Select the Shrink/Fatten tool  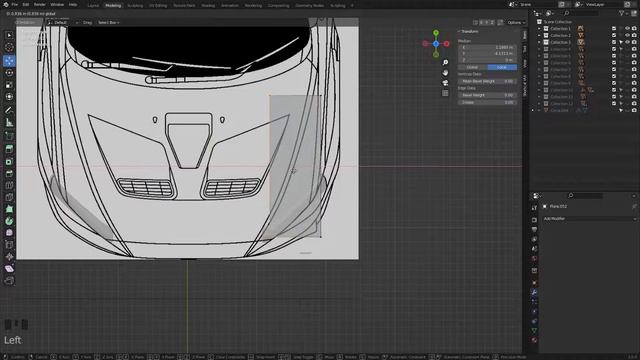(x=9, y=256)
